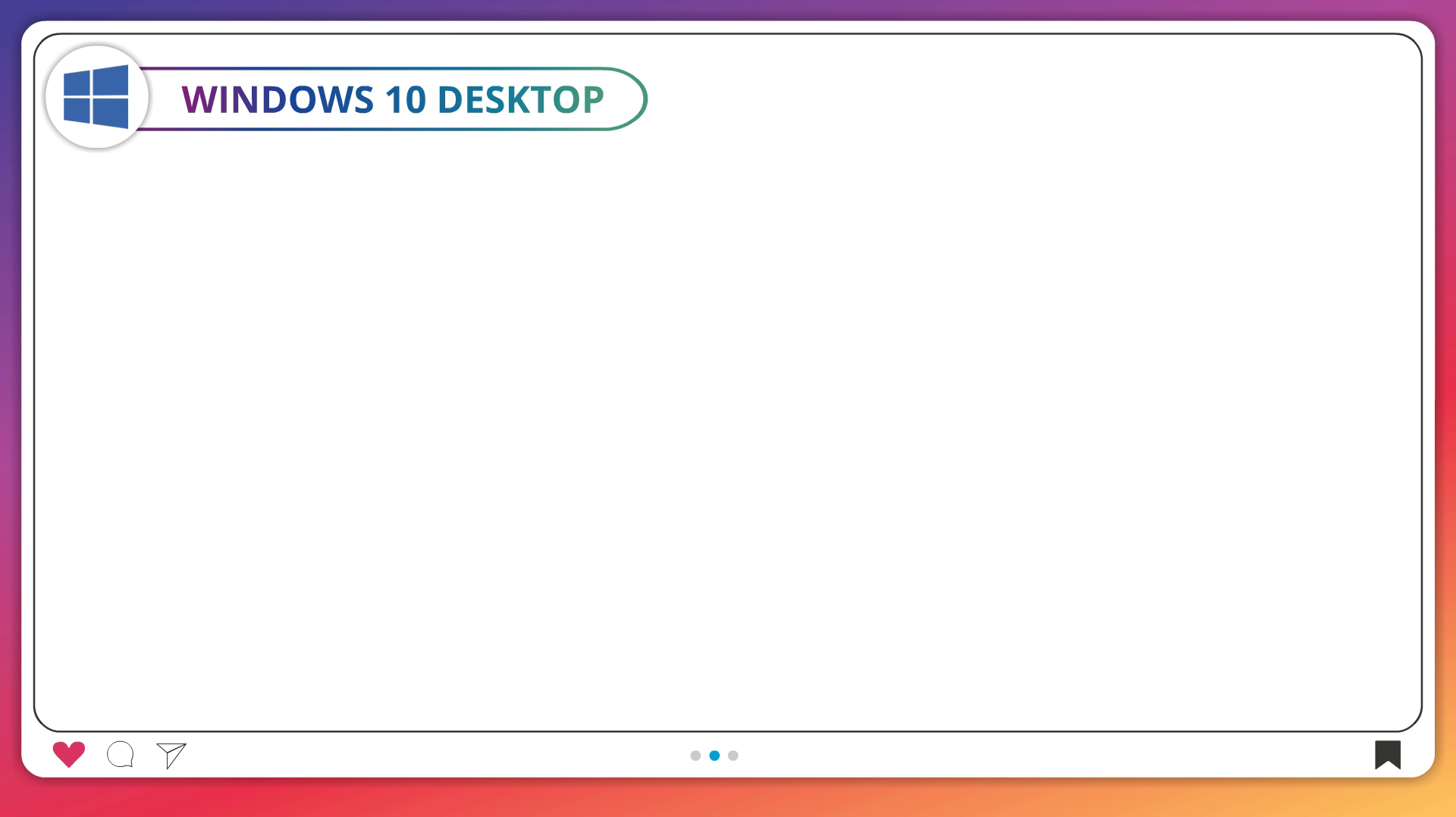Click the upper-right pane of the Windows logo
The image size is (1456, 817).
tap(111, 80)
